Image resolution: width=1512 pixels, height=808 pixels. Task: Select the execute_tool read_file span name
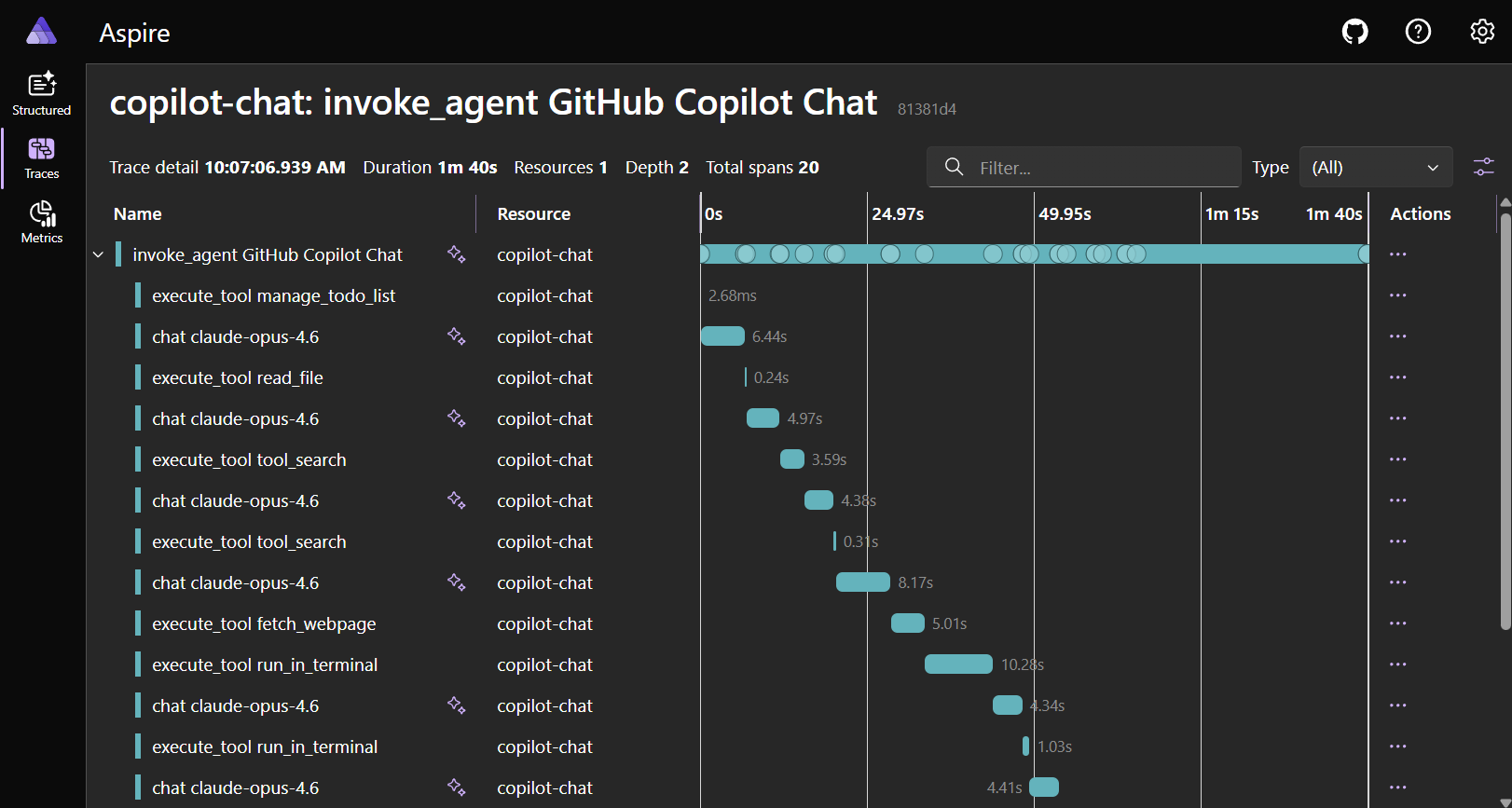pos(237,377)
